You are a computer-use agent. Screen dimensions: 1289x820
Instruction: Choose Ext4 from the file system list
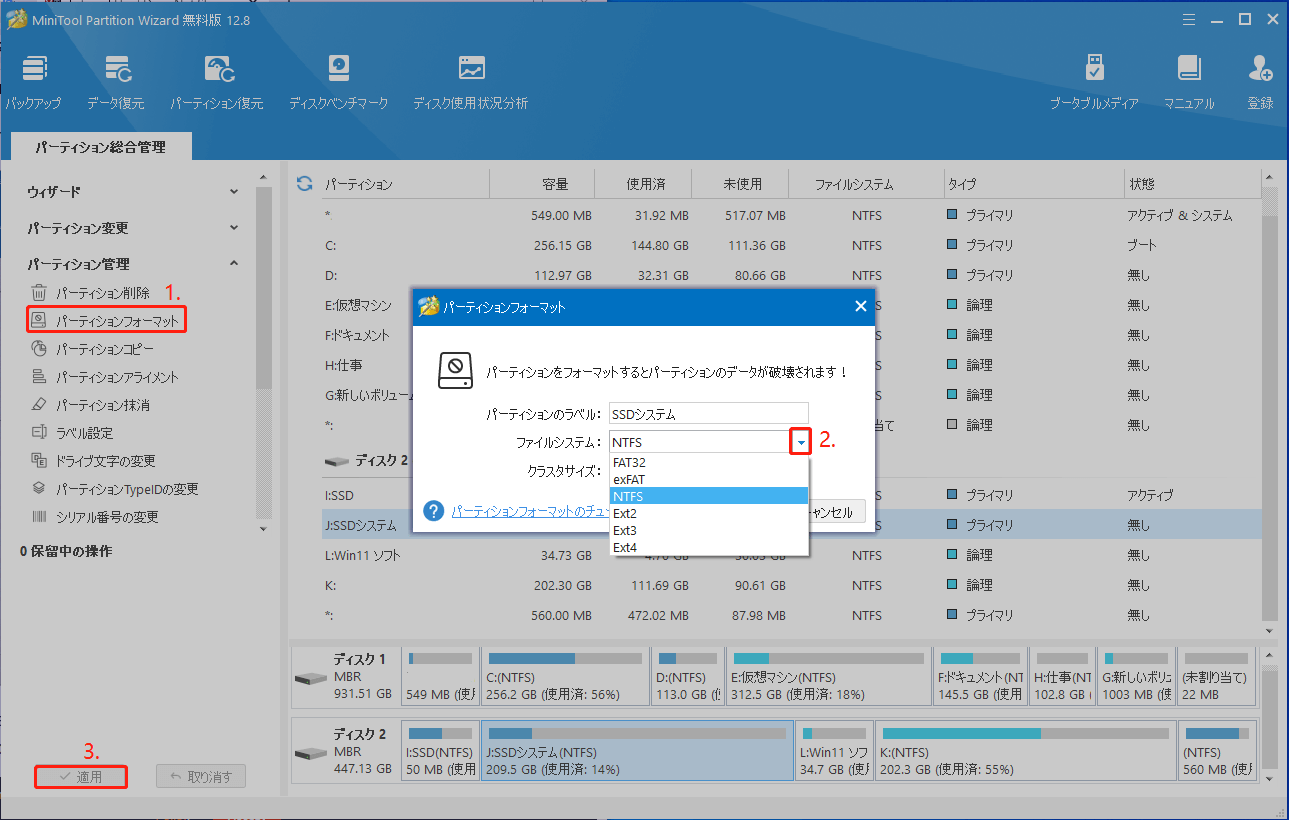pos(708,547)
